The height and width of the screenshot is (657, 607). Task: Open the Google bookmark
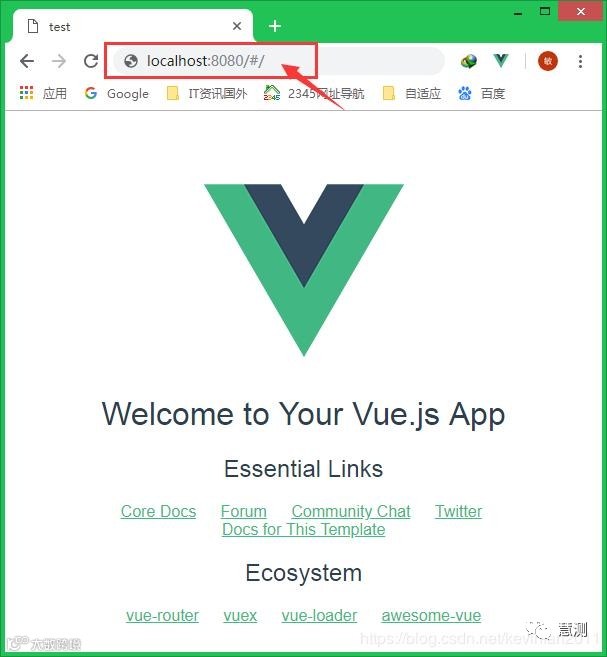click(116, 93)
